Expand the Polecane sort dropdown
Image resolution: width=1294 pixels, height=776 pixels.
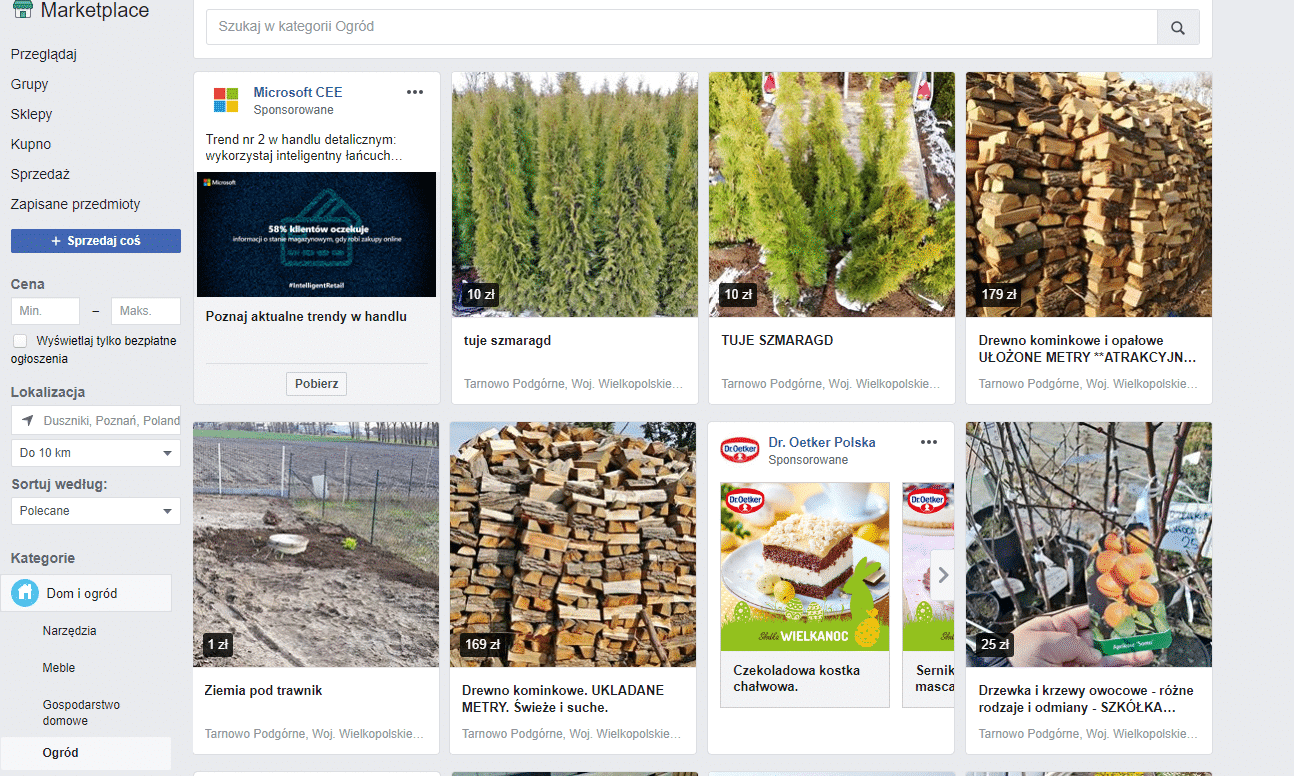[96, 511]
